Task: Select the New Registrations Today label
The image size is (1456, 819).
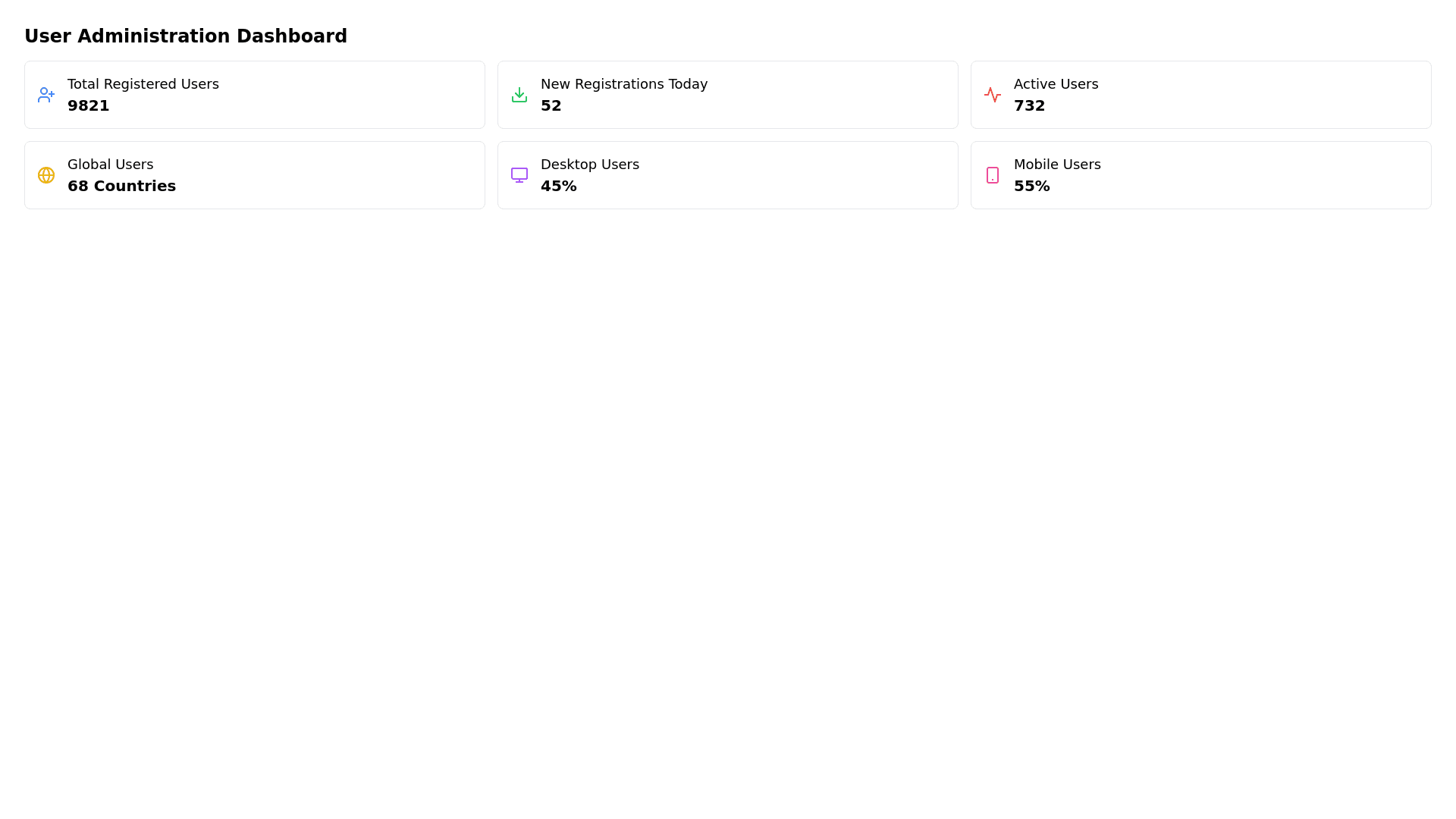Action: pyautogui.click(x=623, y=84)
